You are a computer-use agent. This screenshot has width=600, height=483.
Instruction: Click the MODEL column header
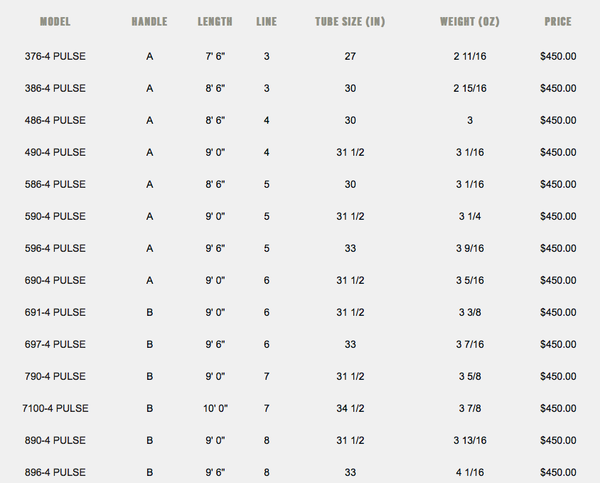[55, 21]
